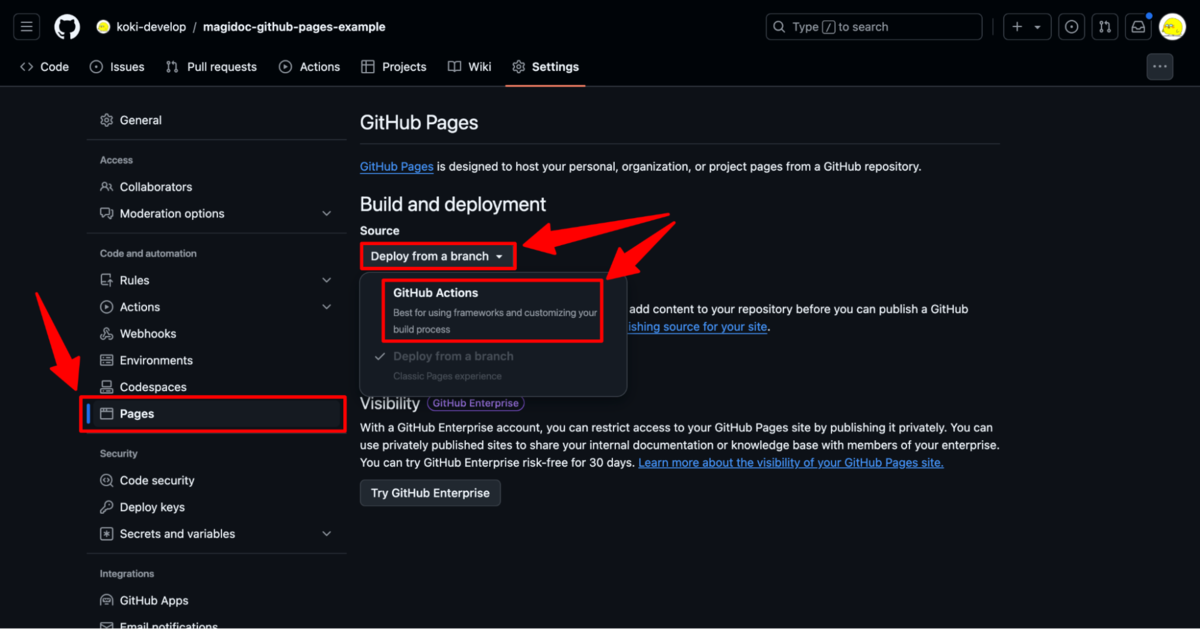Click the Environments server icon
The image size is (1200, 629).
tap(107, 360)
